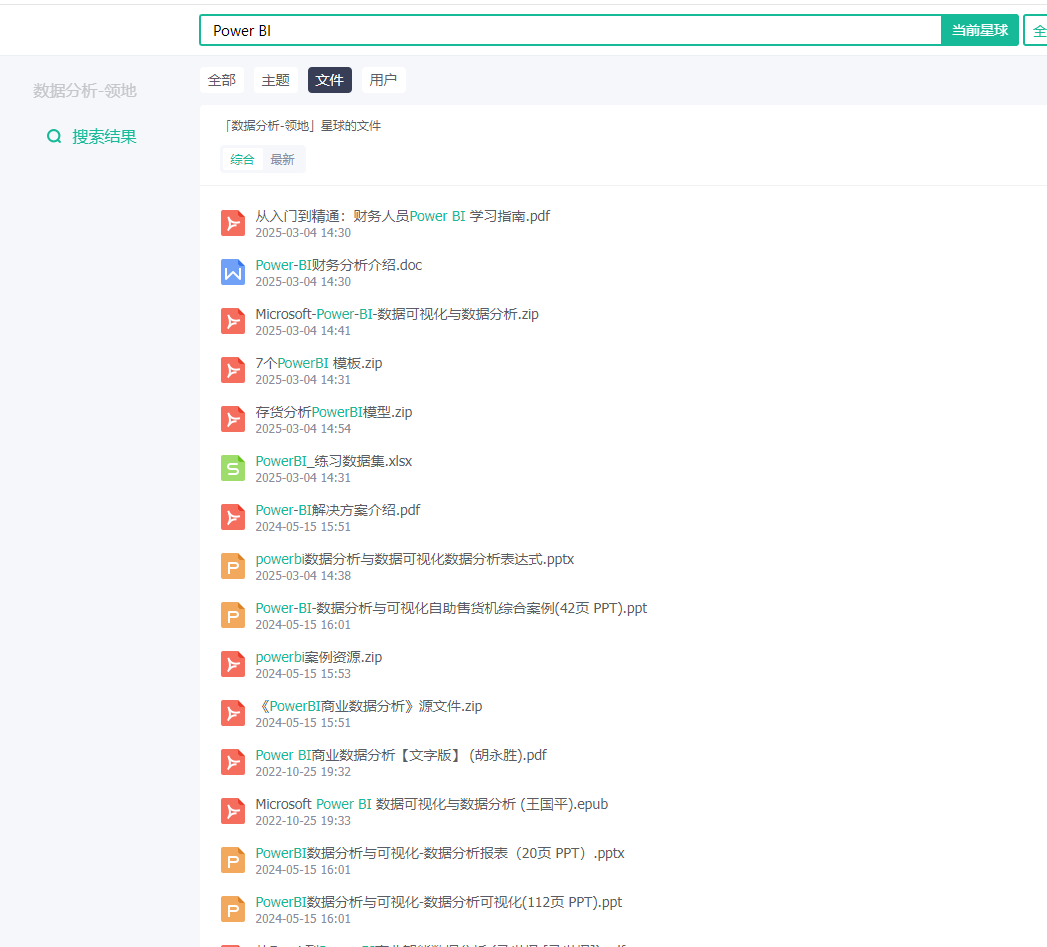This screenshot has width=1047, height=947.
Task: Click the green spreadsheet icon for PowerBI_练习数据集.xlsx
Action: click(x=232, y=468)
